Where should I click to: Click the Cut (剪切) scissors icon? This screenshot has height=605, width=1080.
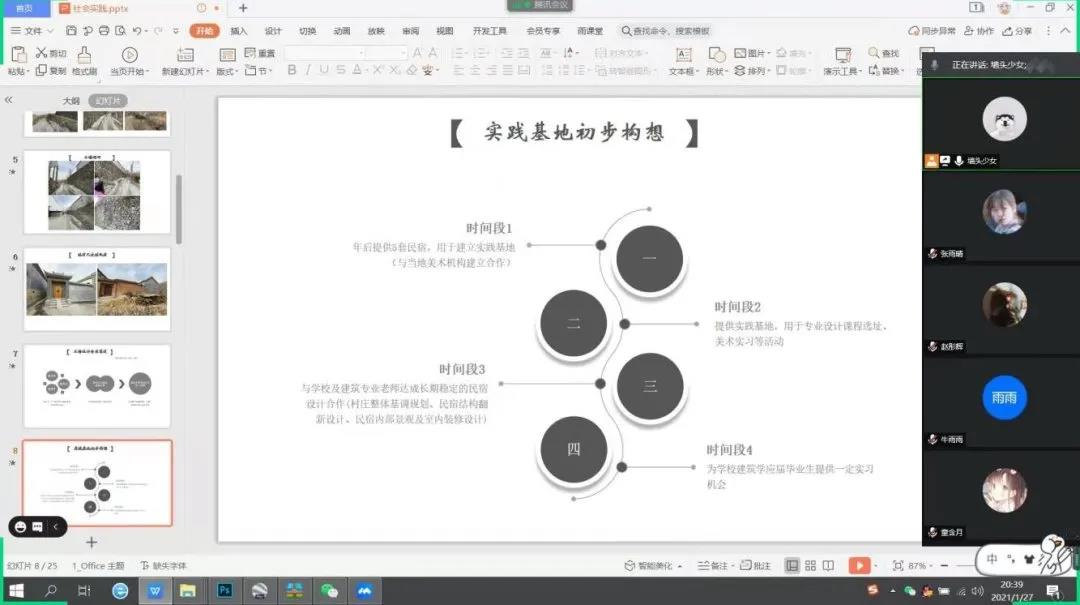pos(41,53)
